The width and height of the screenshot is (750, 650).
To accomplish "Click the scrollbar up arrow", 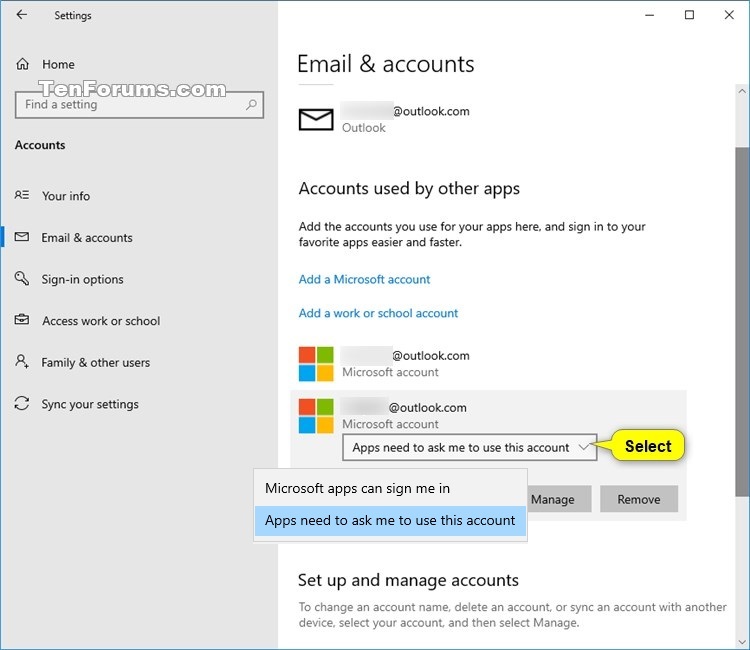I will pos(742,90).
